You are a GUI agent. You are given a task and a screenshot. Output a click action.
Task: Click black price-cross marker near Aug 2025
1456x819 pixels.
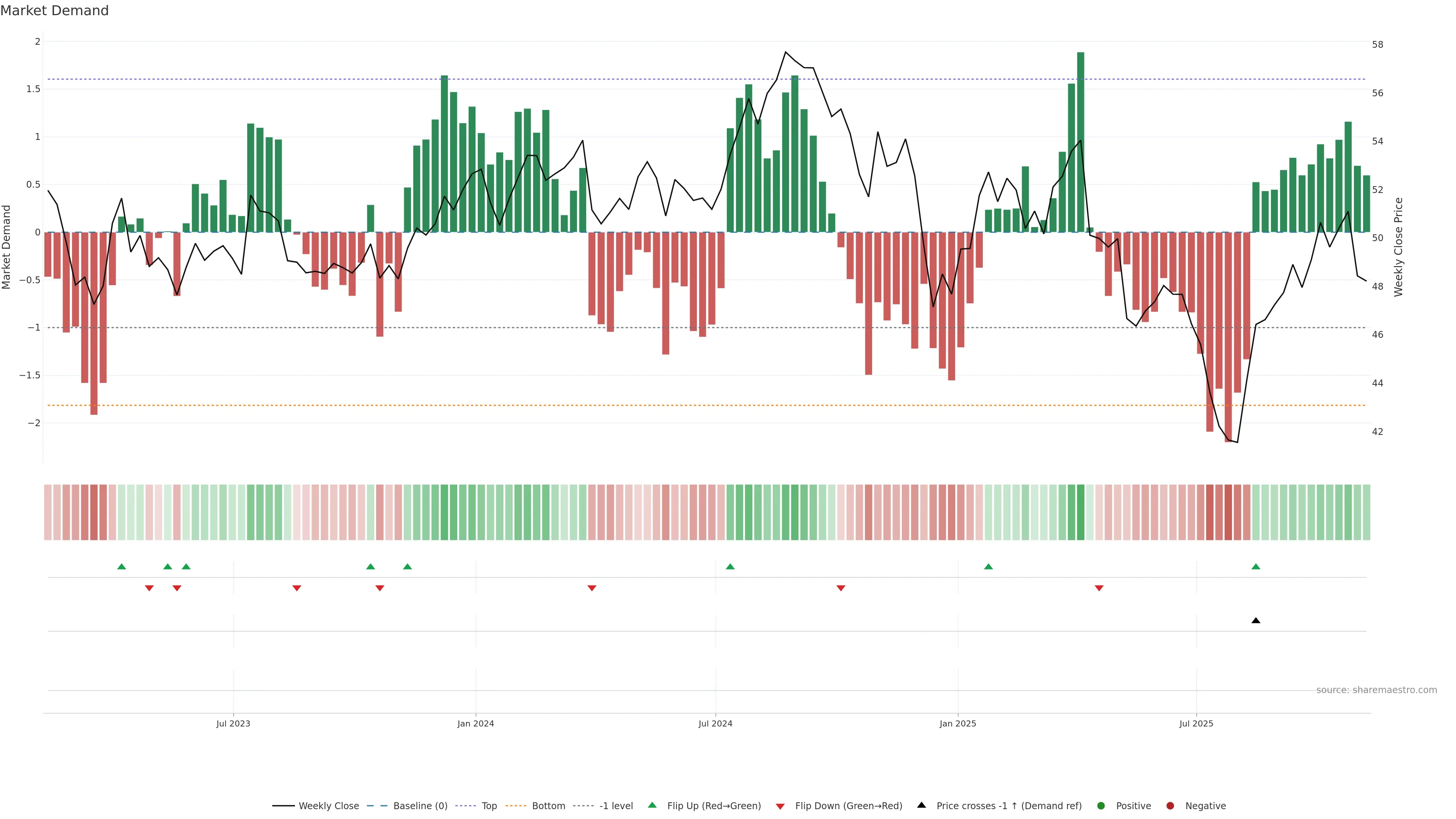[1256, 621]
